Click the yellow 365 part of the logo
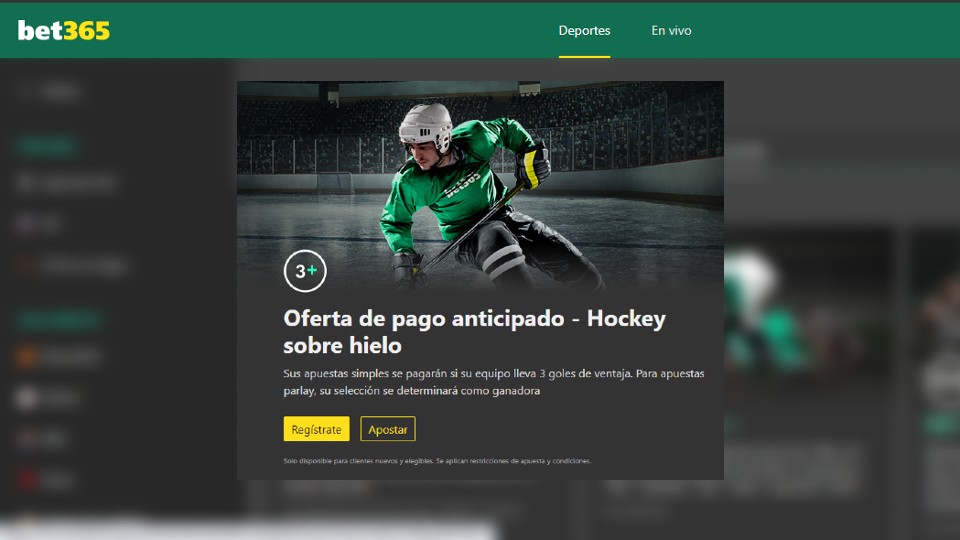The height and width of the screenshot is (540, 960). point(87,31)
